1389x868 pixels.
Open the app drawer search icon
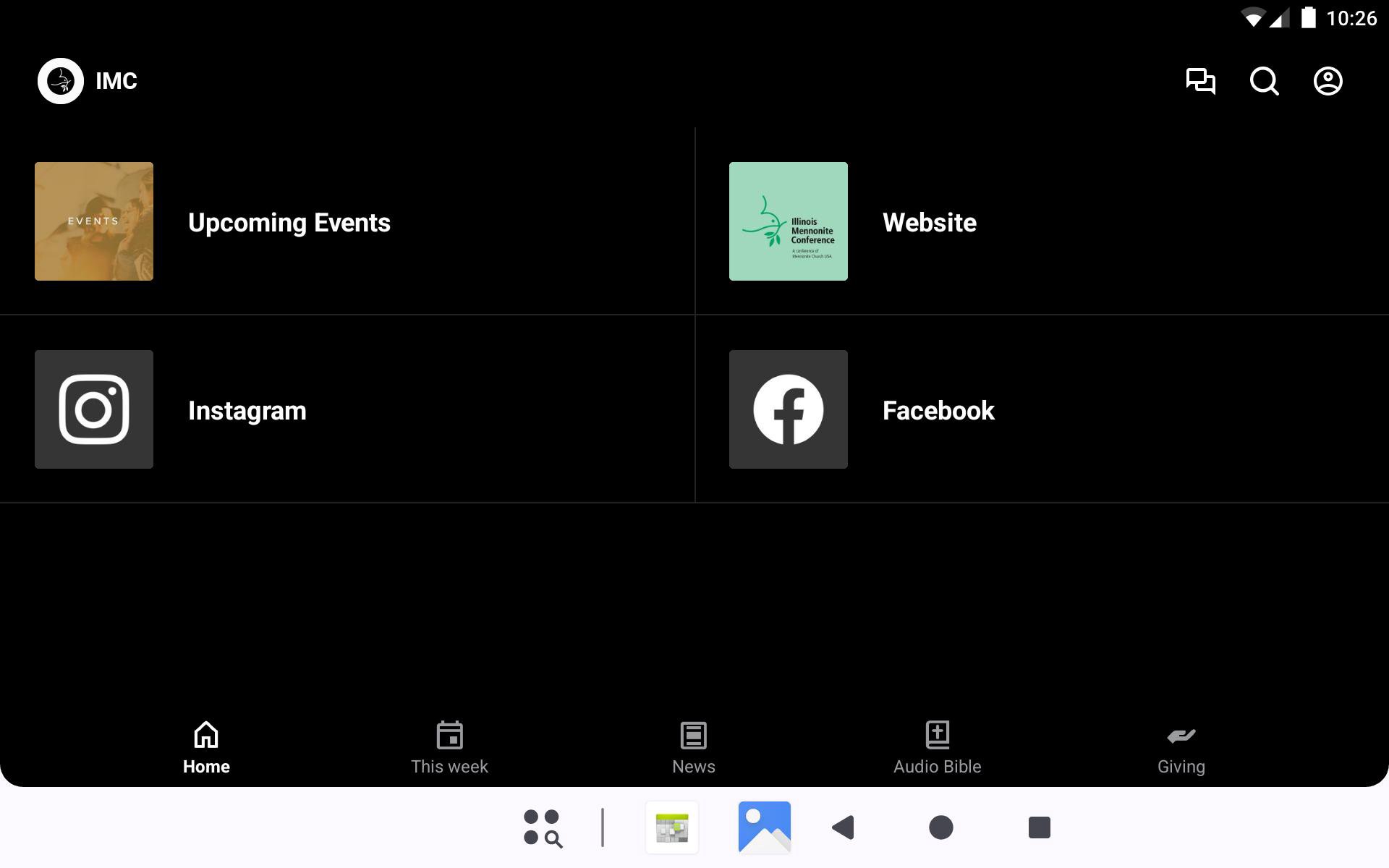[543, 827]
